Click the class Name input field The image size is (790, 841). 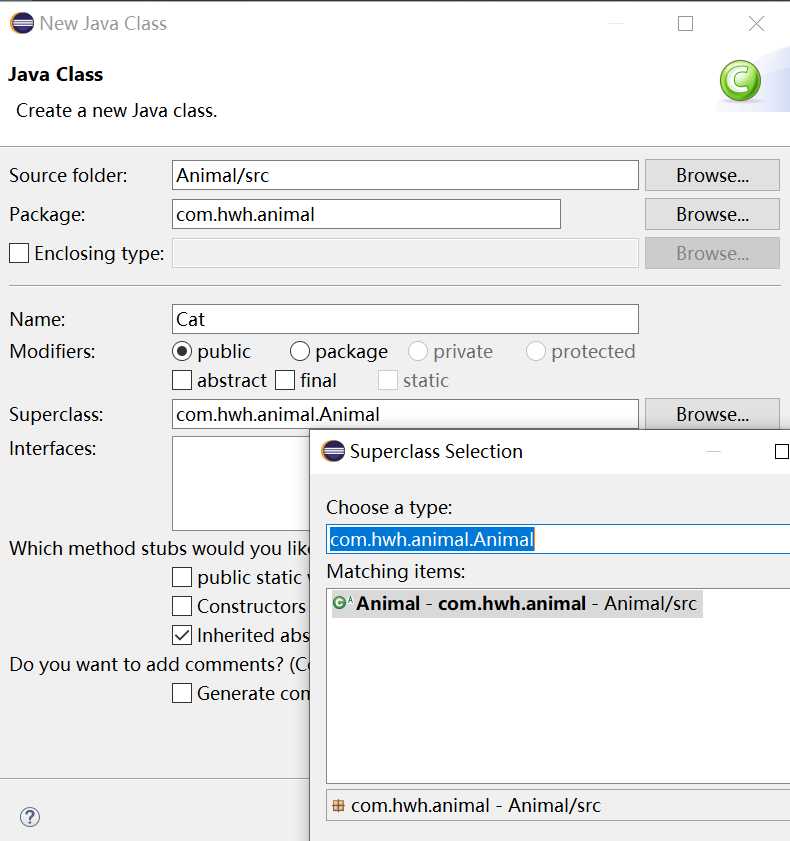point(405,319)
